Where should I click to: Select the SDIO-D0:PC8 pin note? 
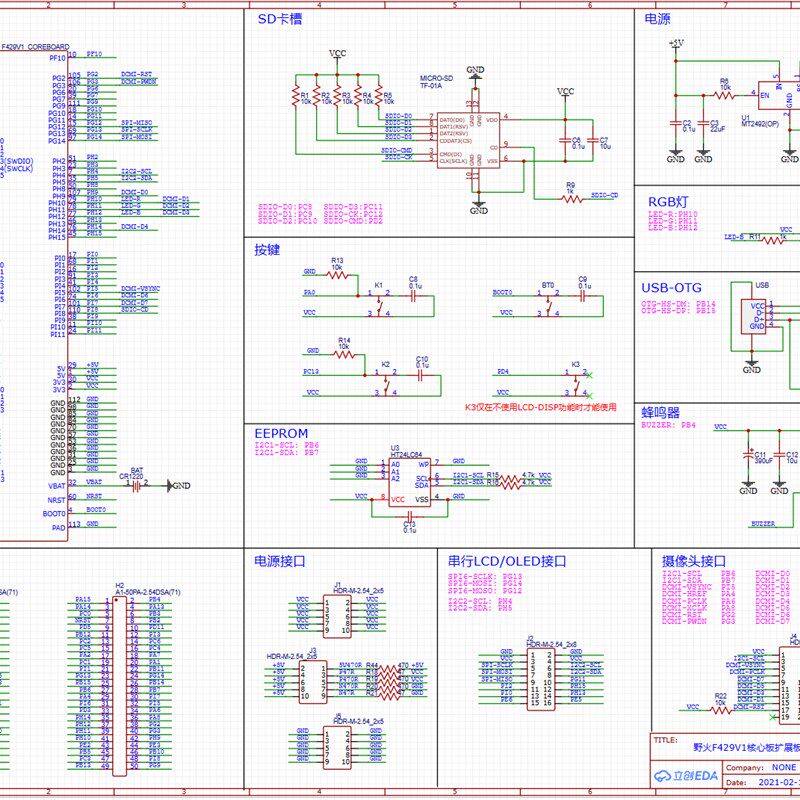point(285,207)
